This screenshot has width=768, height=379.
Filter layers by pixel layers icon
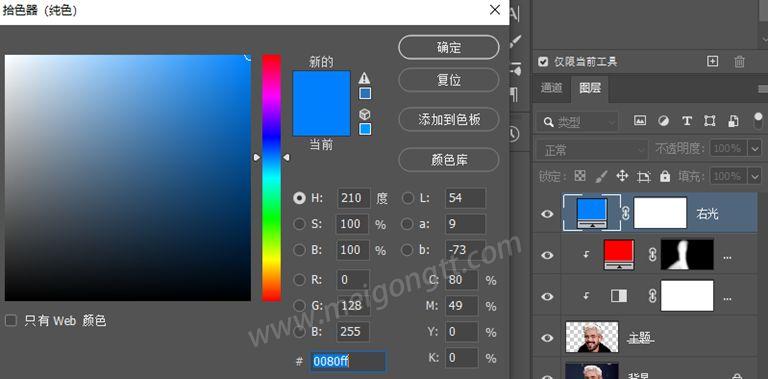(640, 120)
